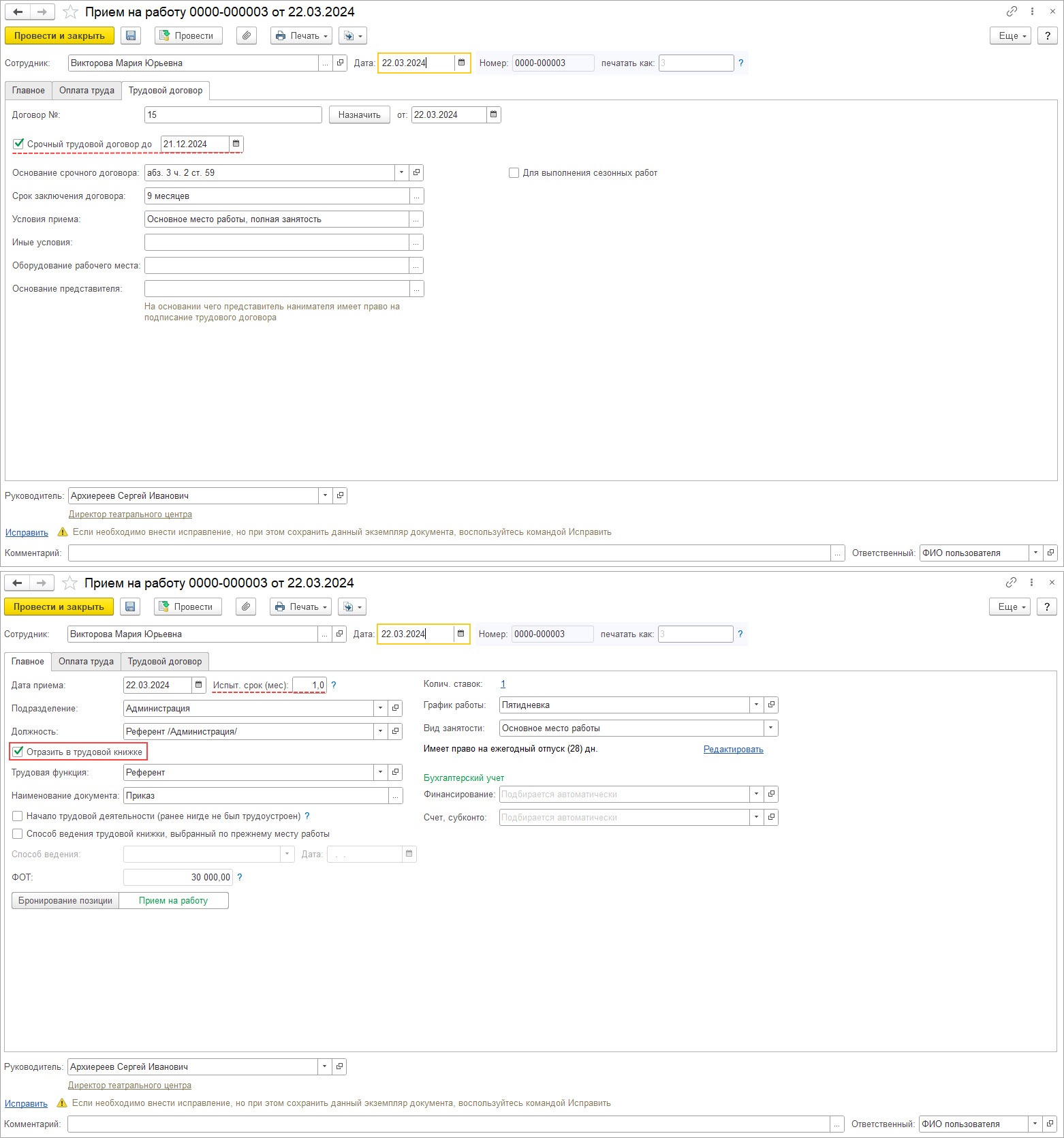Open kebab options menu in top window

point(1032,12)
